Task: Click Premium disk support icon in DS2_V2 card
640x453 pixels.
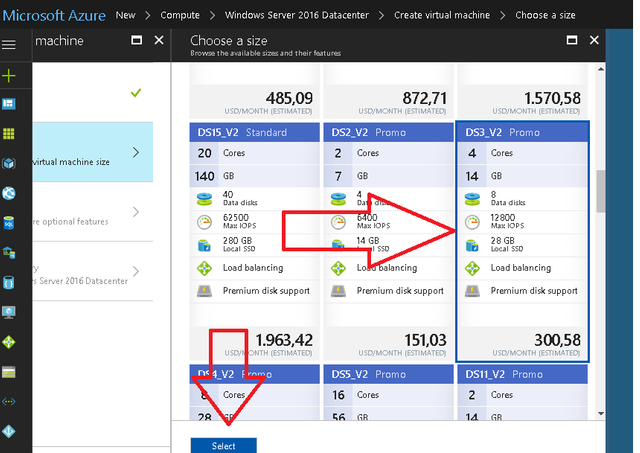Action: click(338, 291)
